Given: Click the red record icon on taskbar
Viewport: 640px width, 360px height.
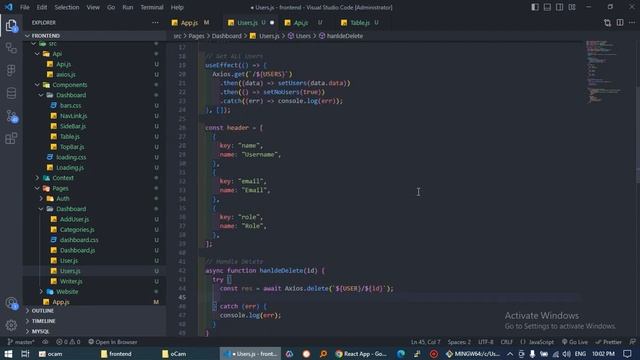Looking at the screenshot, I should point(433,354).
